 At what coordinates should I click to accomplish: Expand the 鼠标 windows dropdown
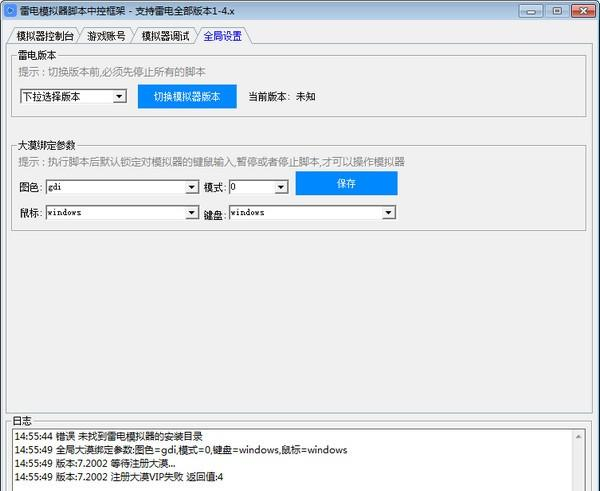(x=122, y=212)
